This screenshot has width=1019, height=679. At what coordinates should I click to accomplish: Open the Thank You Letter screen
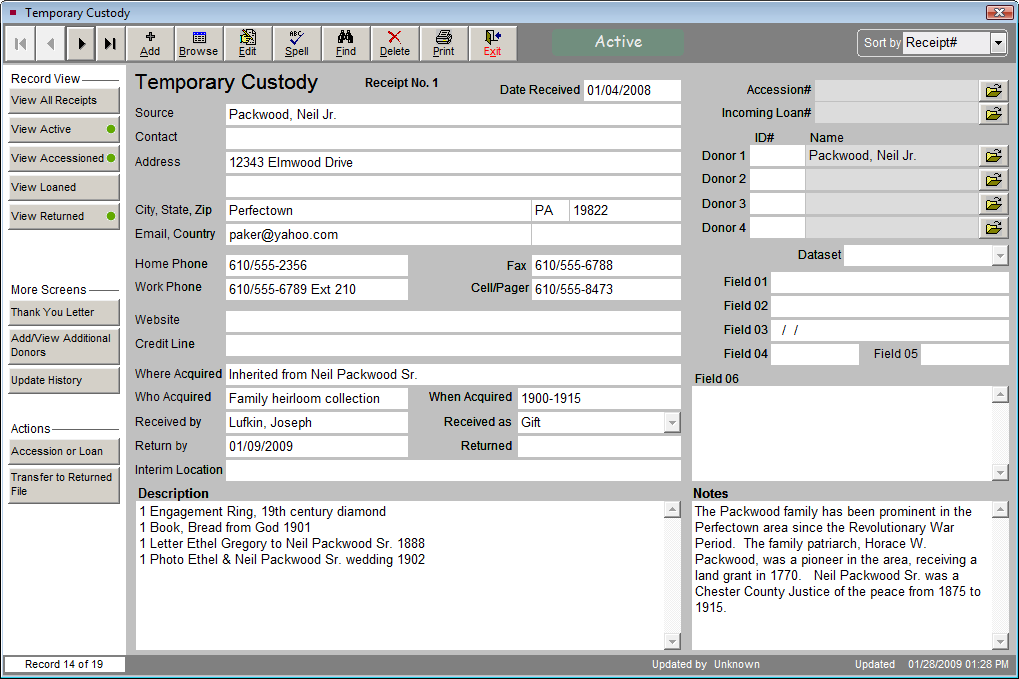(x=63, y=312)
